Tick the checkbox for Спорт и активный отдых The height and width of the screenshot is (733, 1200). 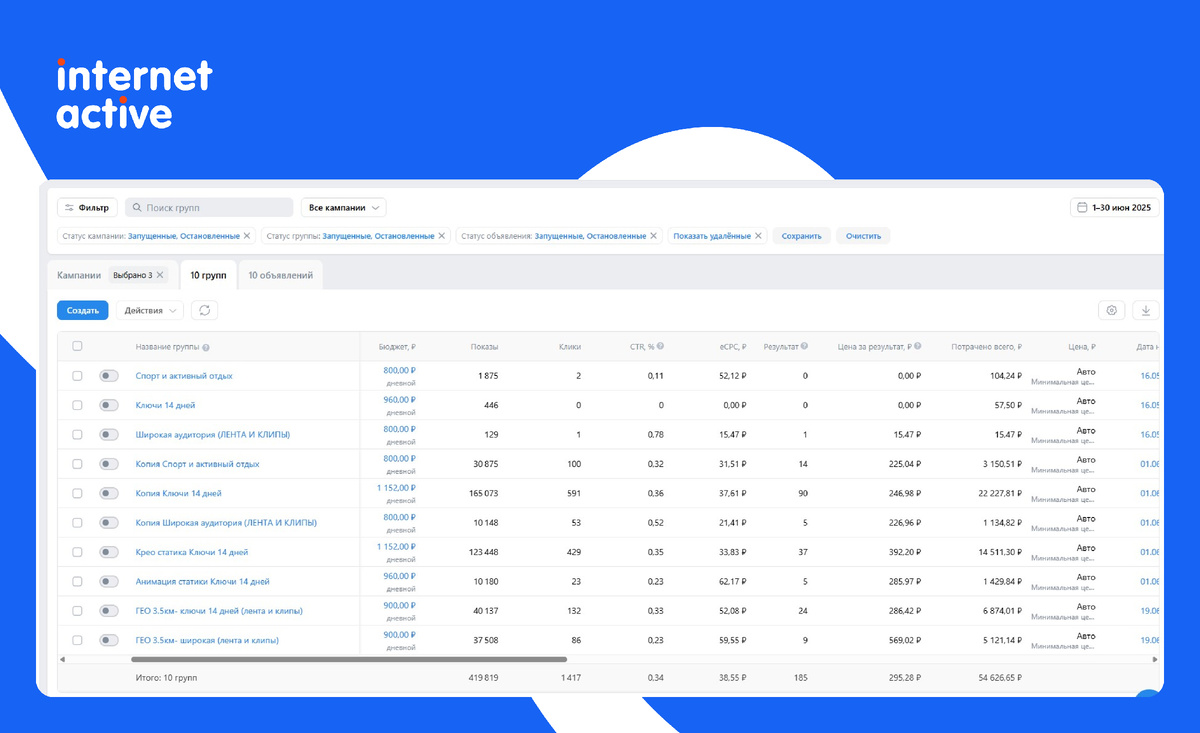click(77, 376)
